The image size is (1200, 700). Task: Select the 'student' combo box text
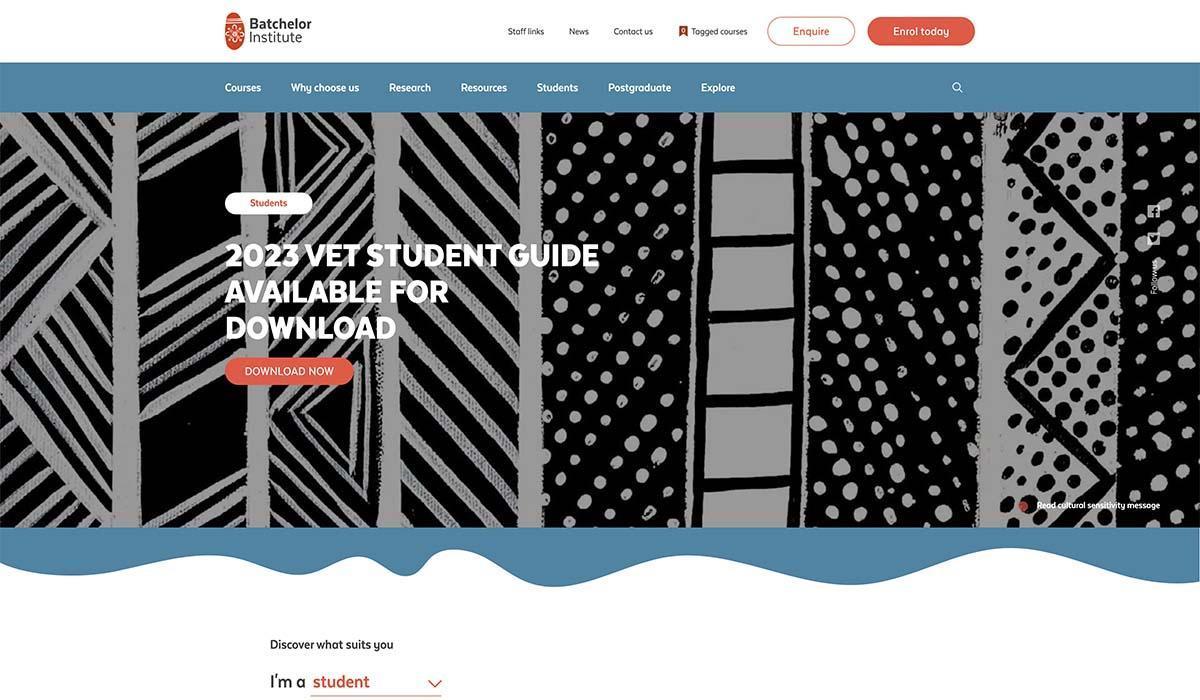pos(341,682)
